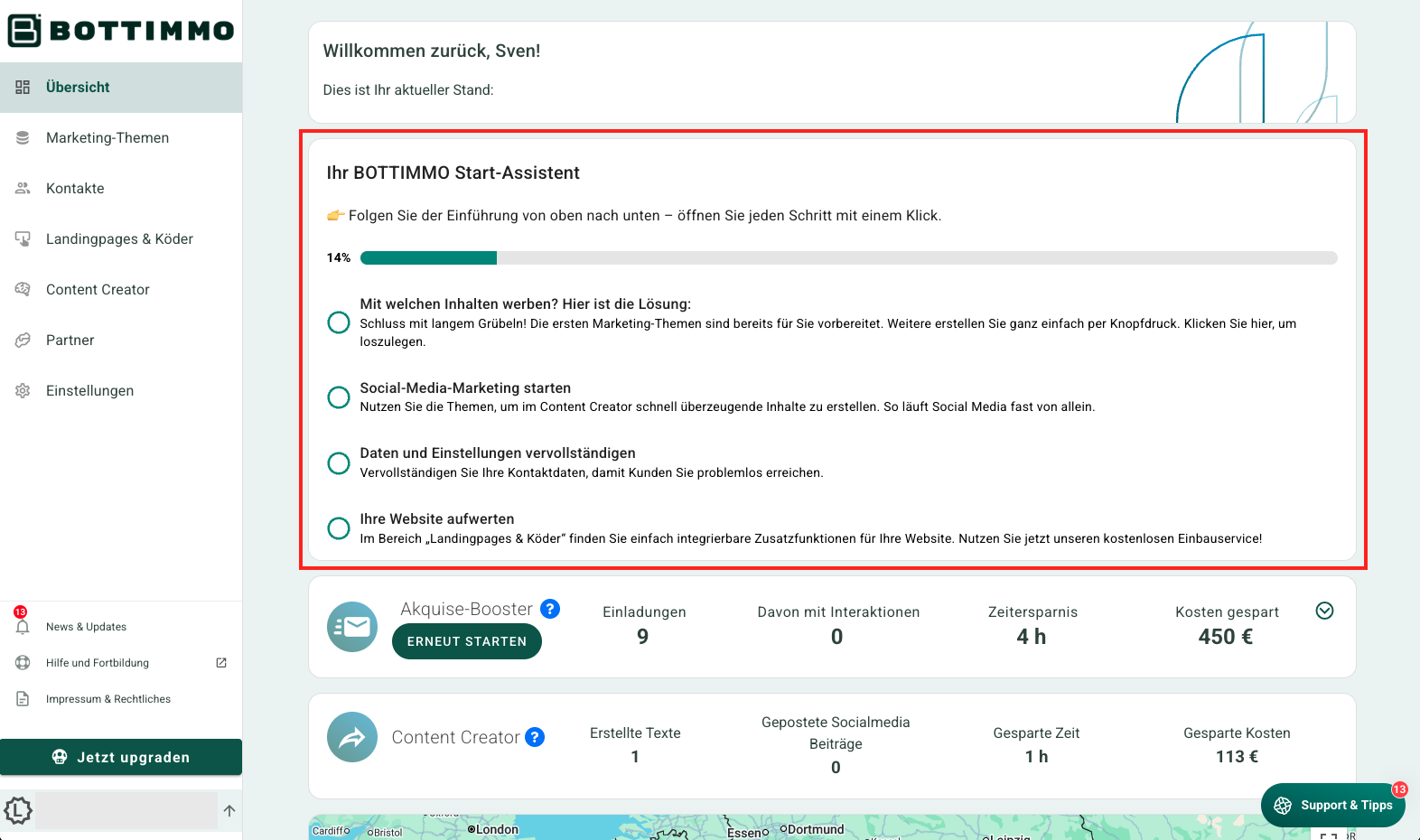
Task: Click the '9' Einladungen value
Action: [x=643, y=637]
